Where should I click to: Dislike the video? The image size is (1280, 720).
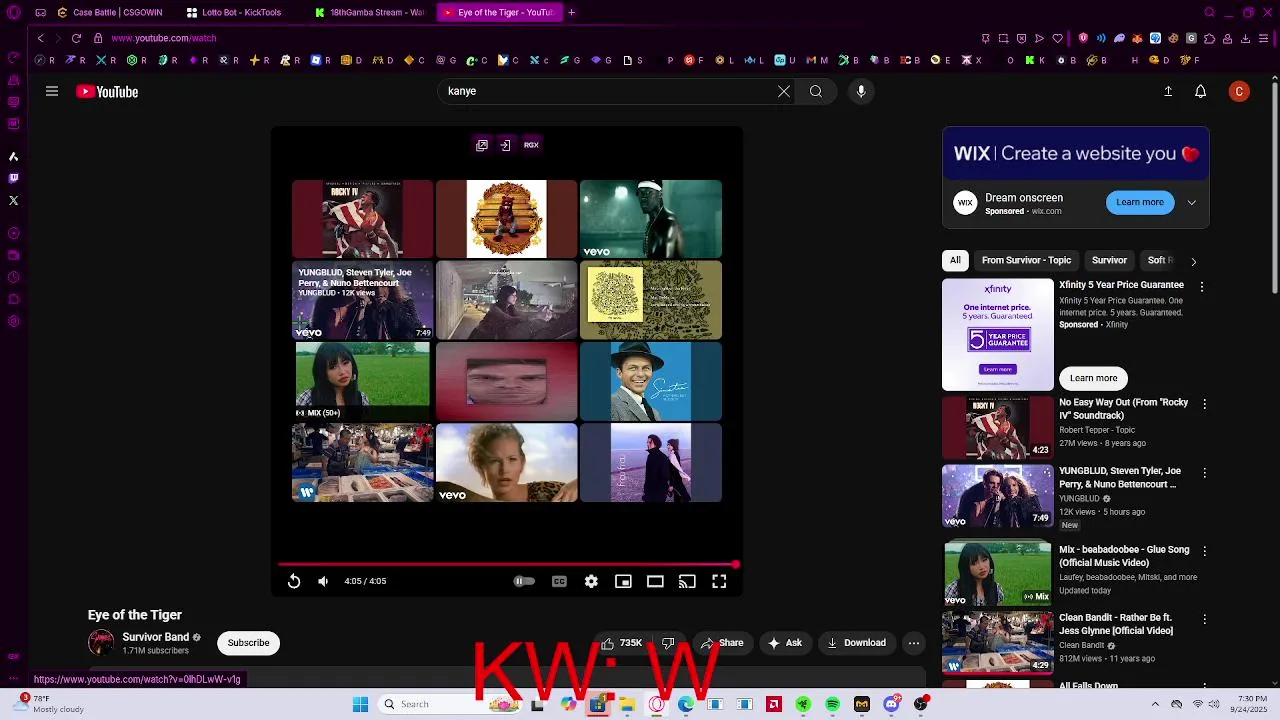click(668, 643)
